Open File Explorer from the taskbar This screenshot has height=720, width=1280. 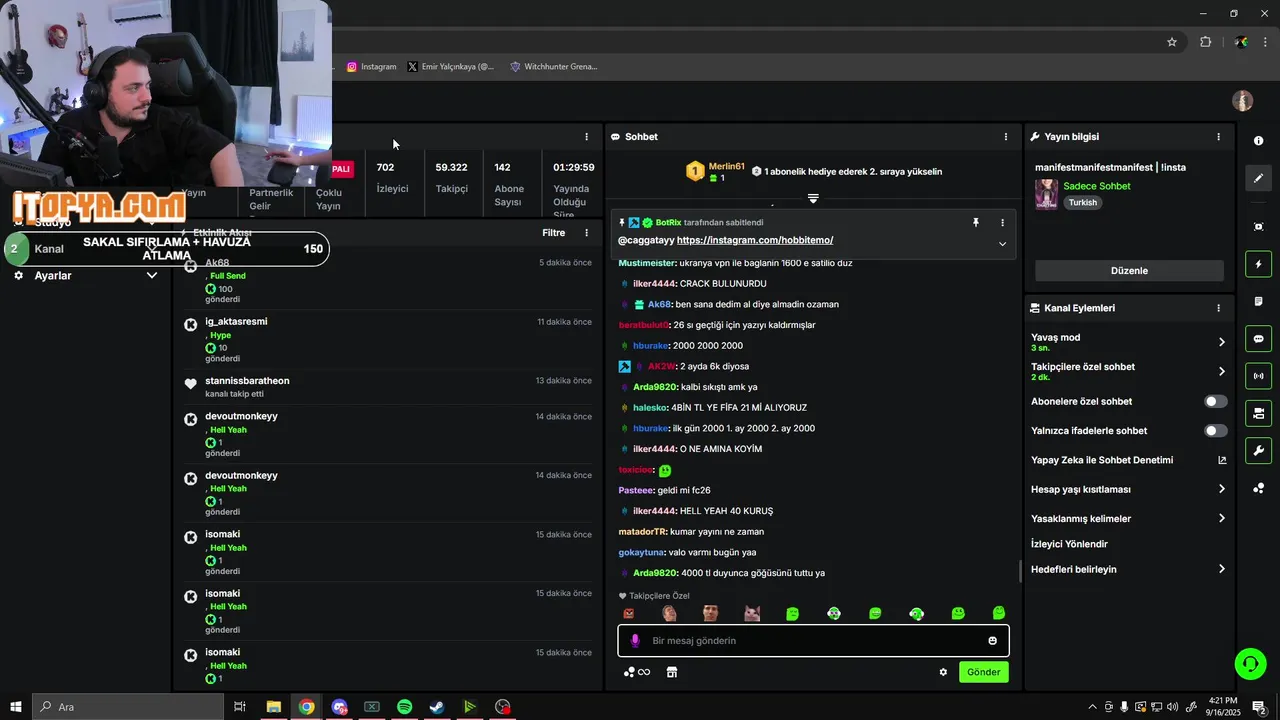pyautogui.click(x=273, y=707)
